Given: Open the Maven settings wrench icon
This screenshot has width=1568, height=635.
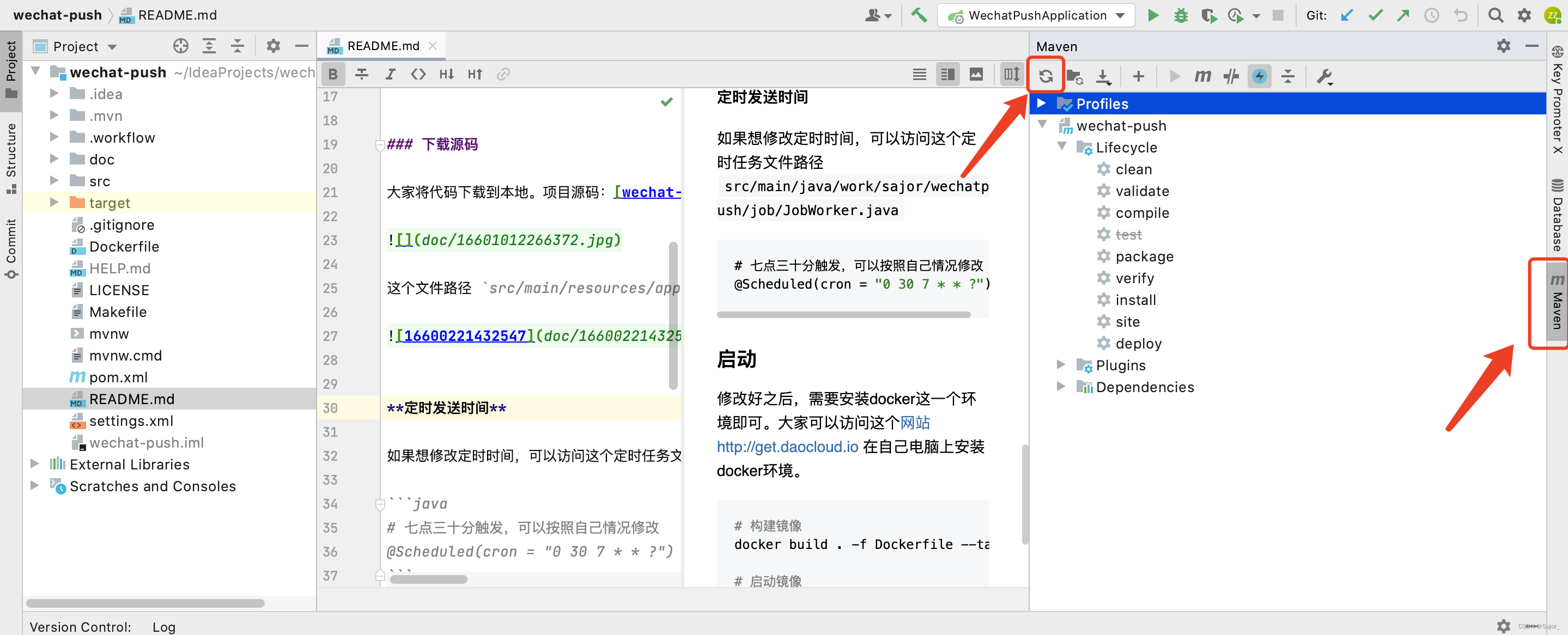Looking at the screenshot, I should click(x=1324, y=76).
